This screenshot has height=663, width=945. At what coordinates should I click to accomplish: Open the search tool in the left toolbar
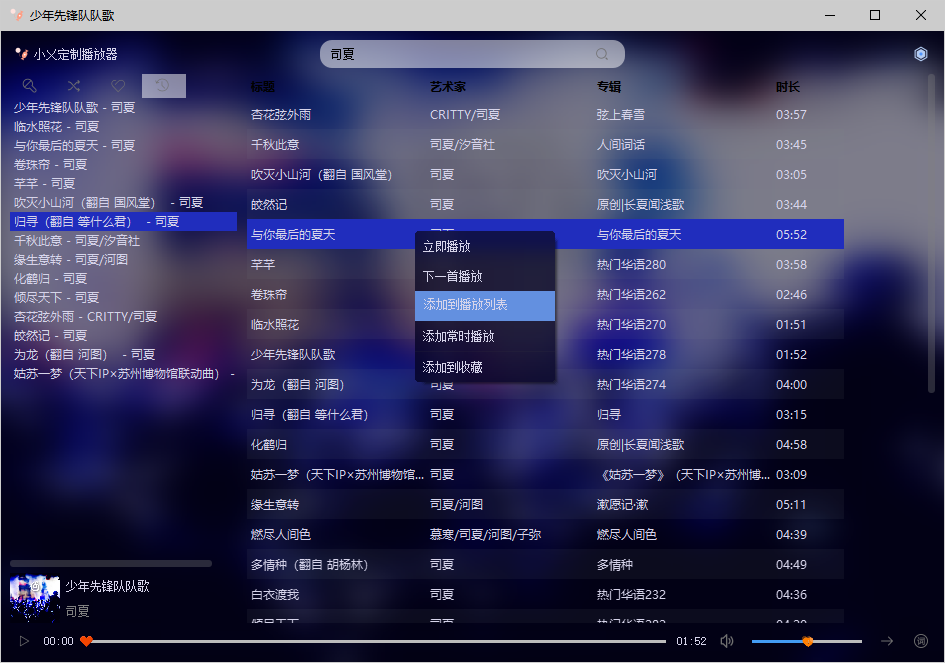point(28,86)
